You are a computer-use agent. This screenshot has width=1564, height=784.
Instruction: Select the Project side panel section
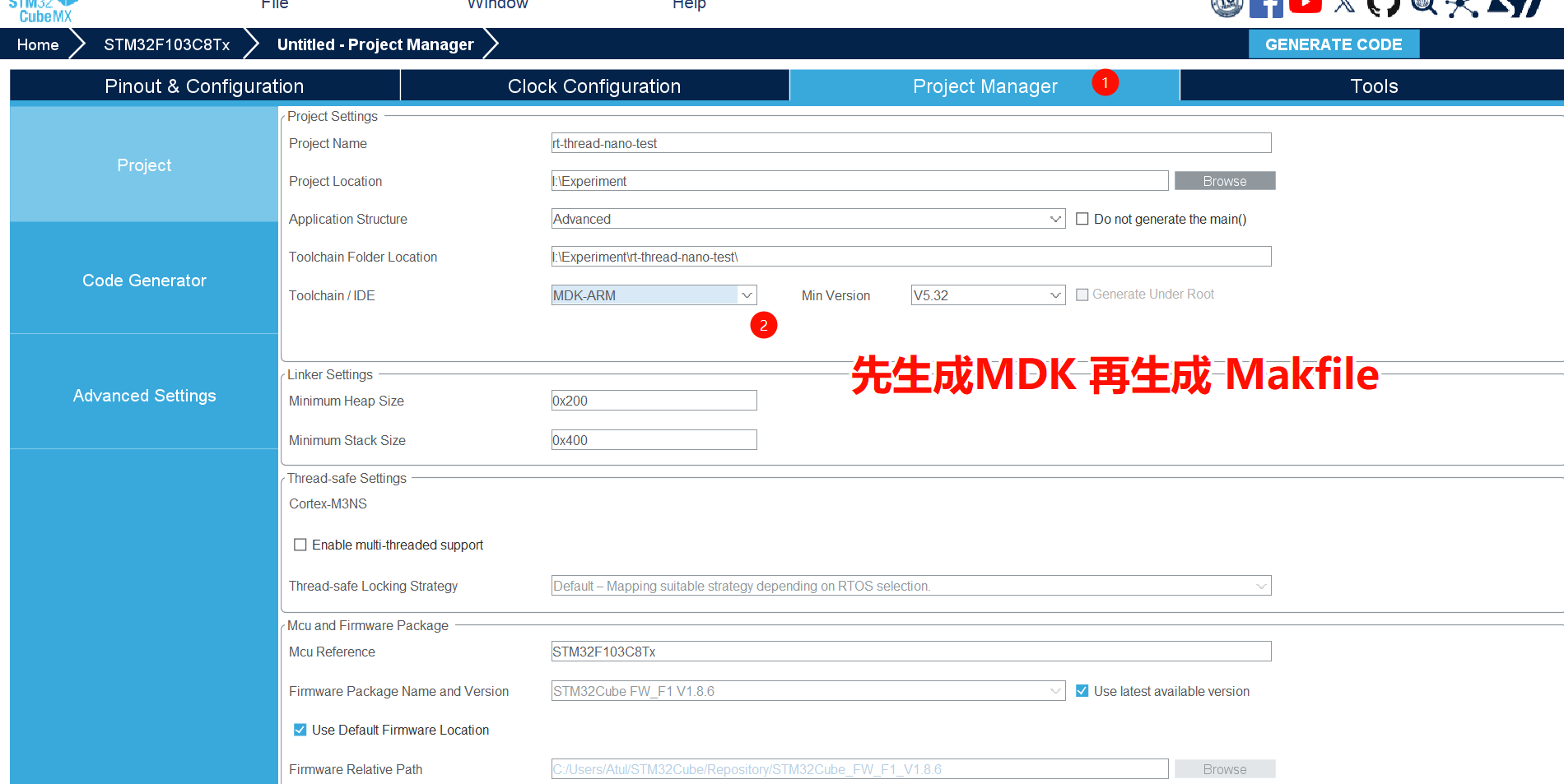[x=144, y=165]
